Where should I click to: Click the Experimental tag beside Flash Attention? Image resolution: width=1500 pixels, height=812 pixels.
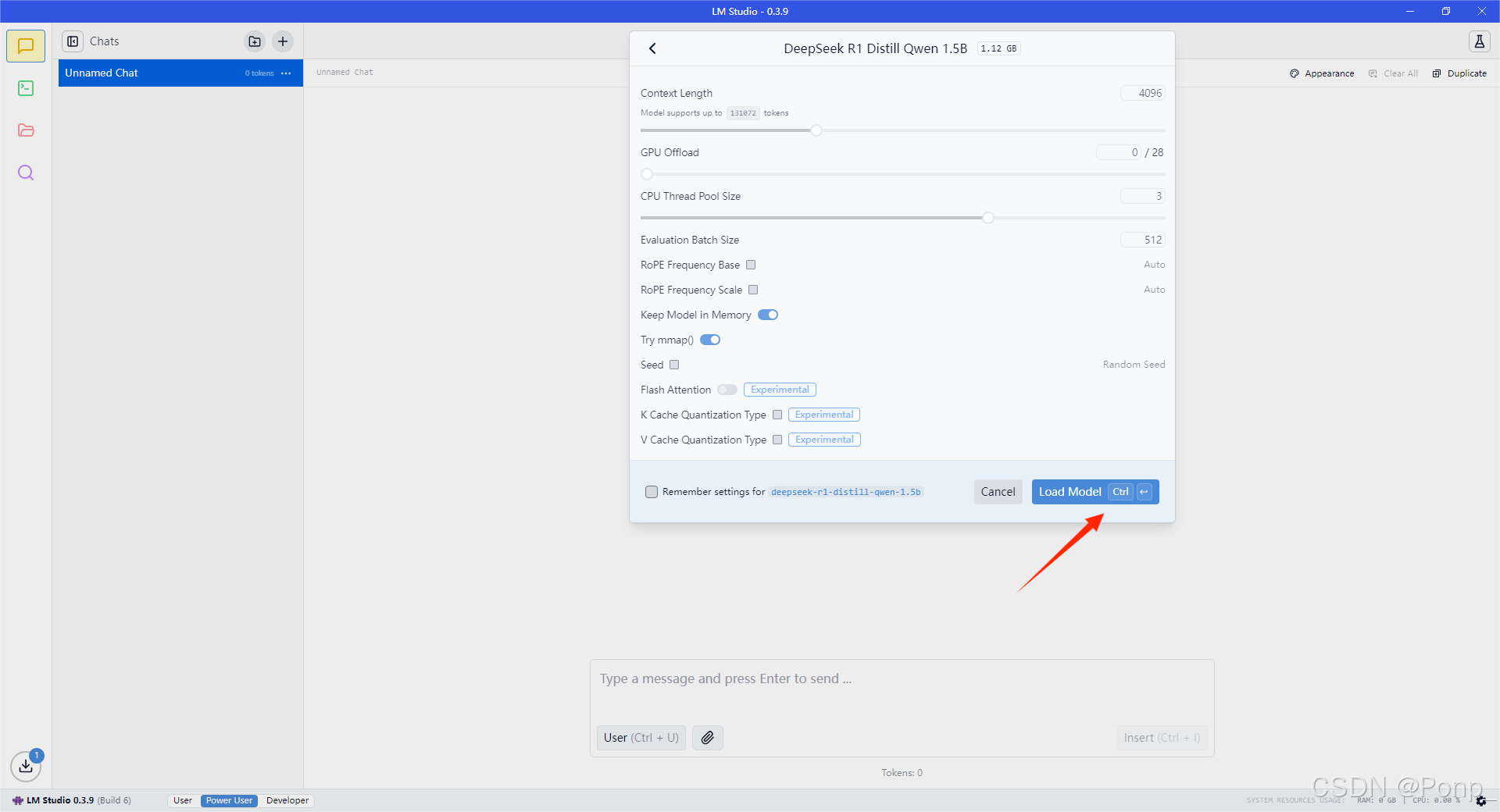click(x=780, y=390)
